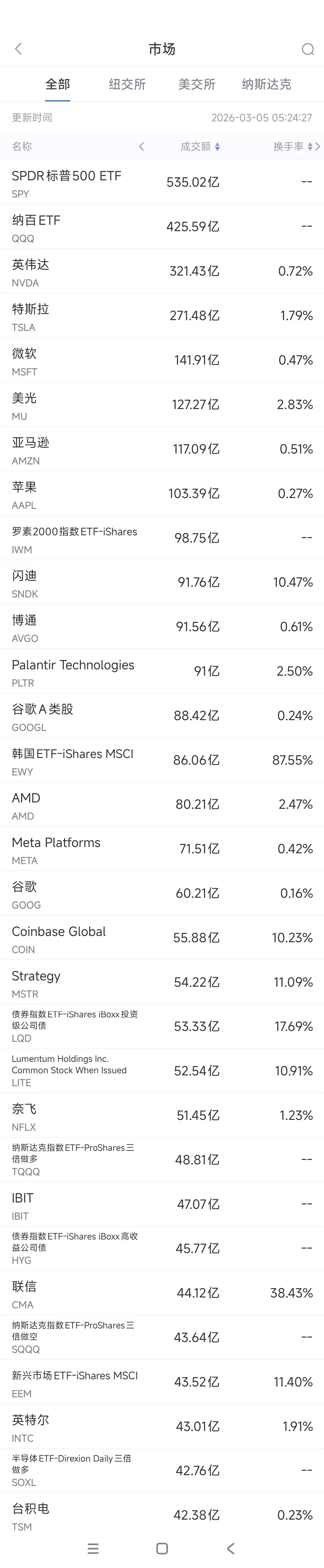Select the 美交所 tab
This screenshot has width=324, height=1568.
click(196, 84)
